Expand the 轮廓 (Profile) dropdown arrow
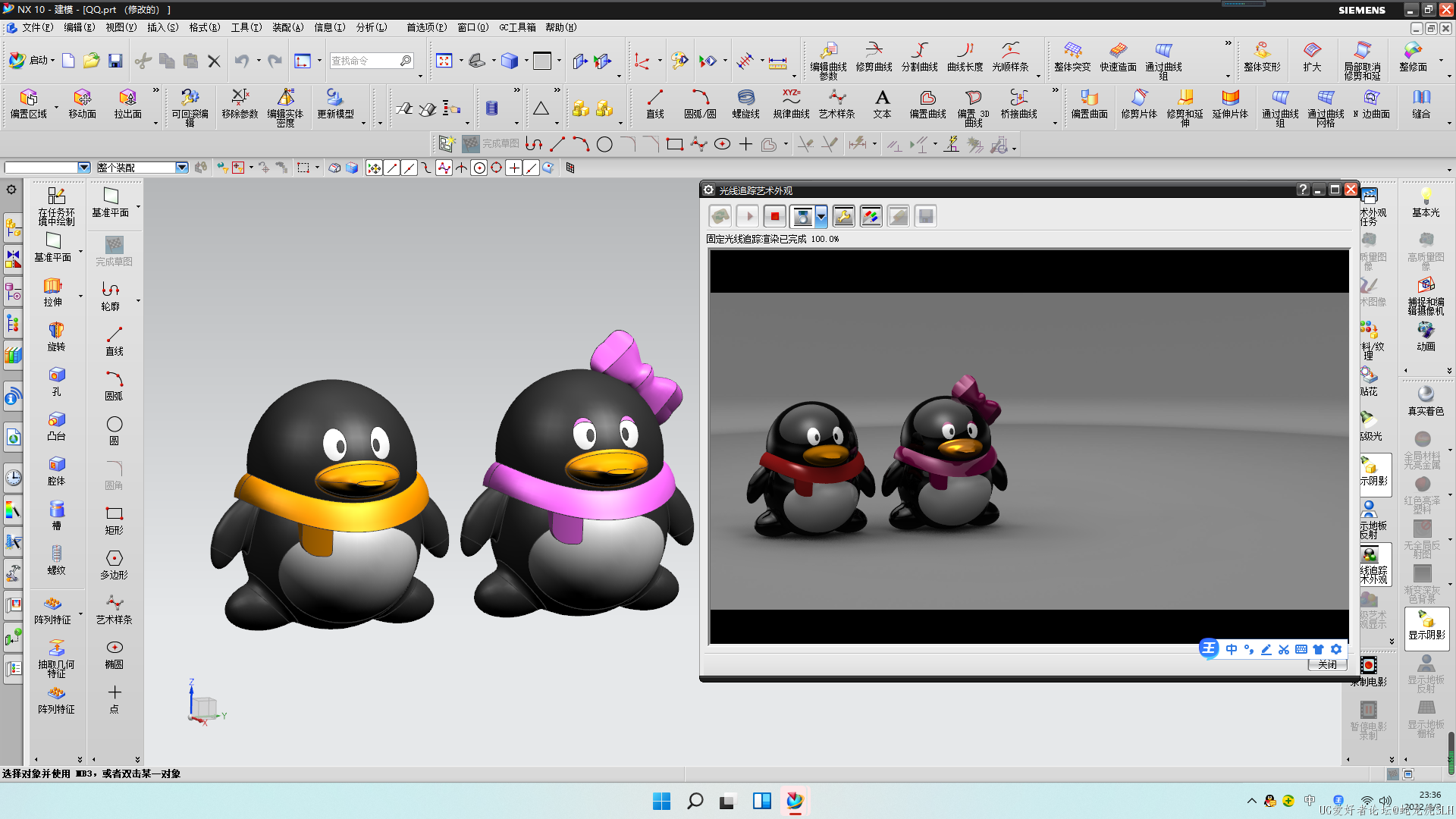 coord(138,300)
